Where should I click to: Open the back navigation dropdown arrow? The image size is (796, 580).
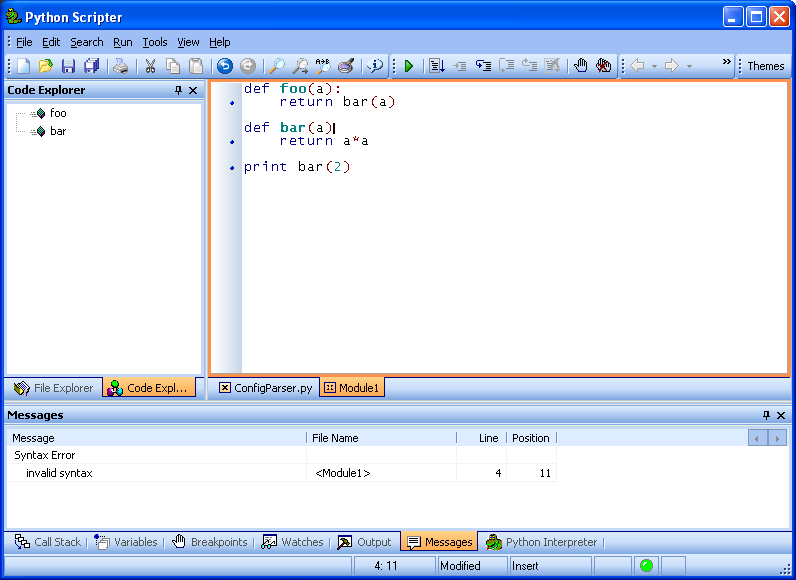pos(654,66)
